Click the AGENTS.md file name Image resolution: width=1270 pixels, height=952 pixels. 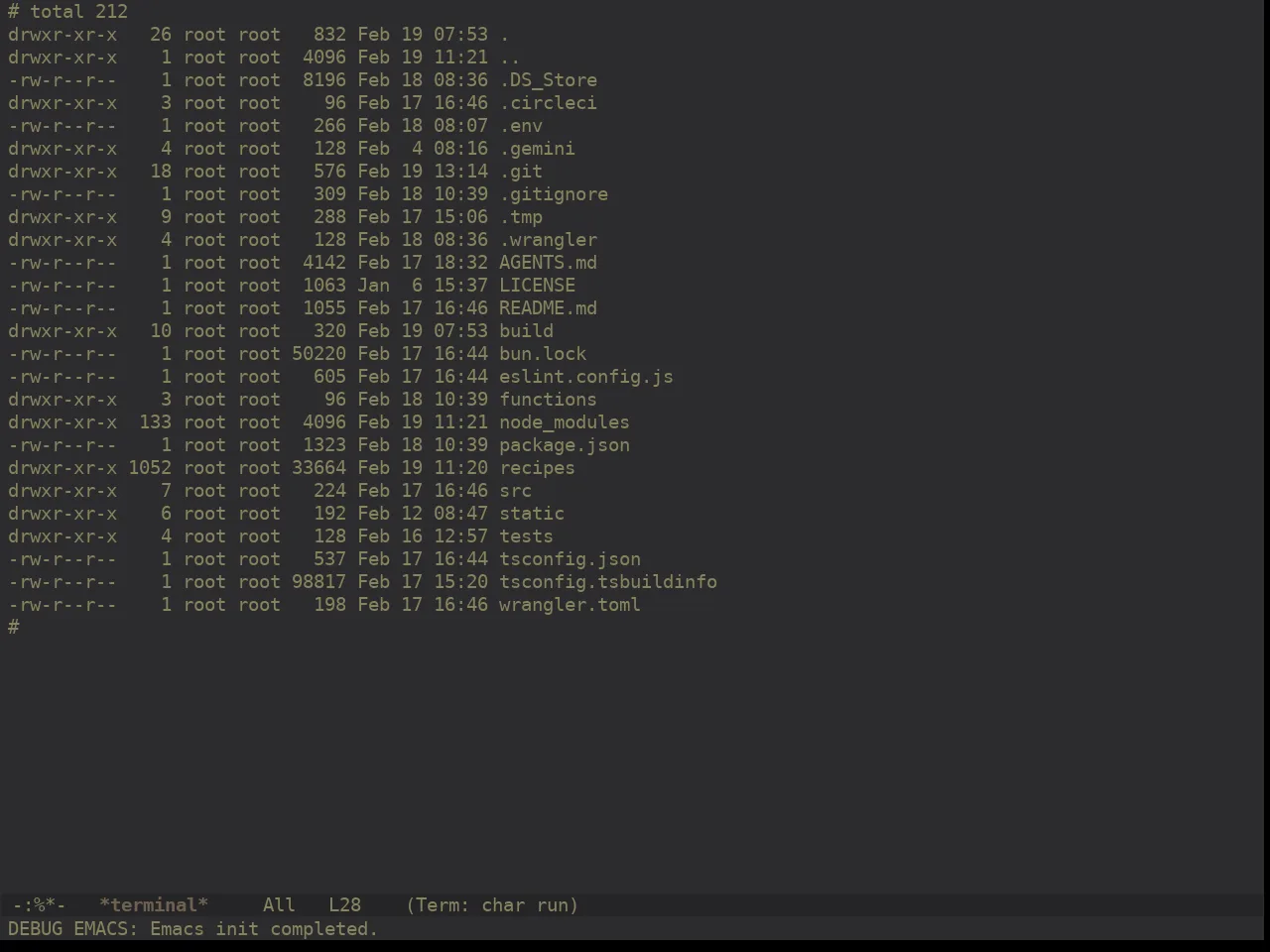click(548, 263)
